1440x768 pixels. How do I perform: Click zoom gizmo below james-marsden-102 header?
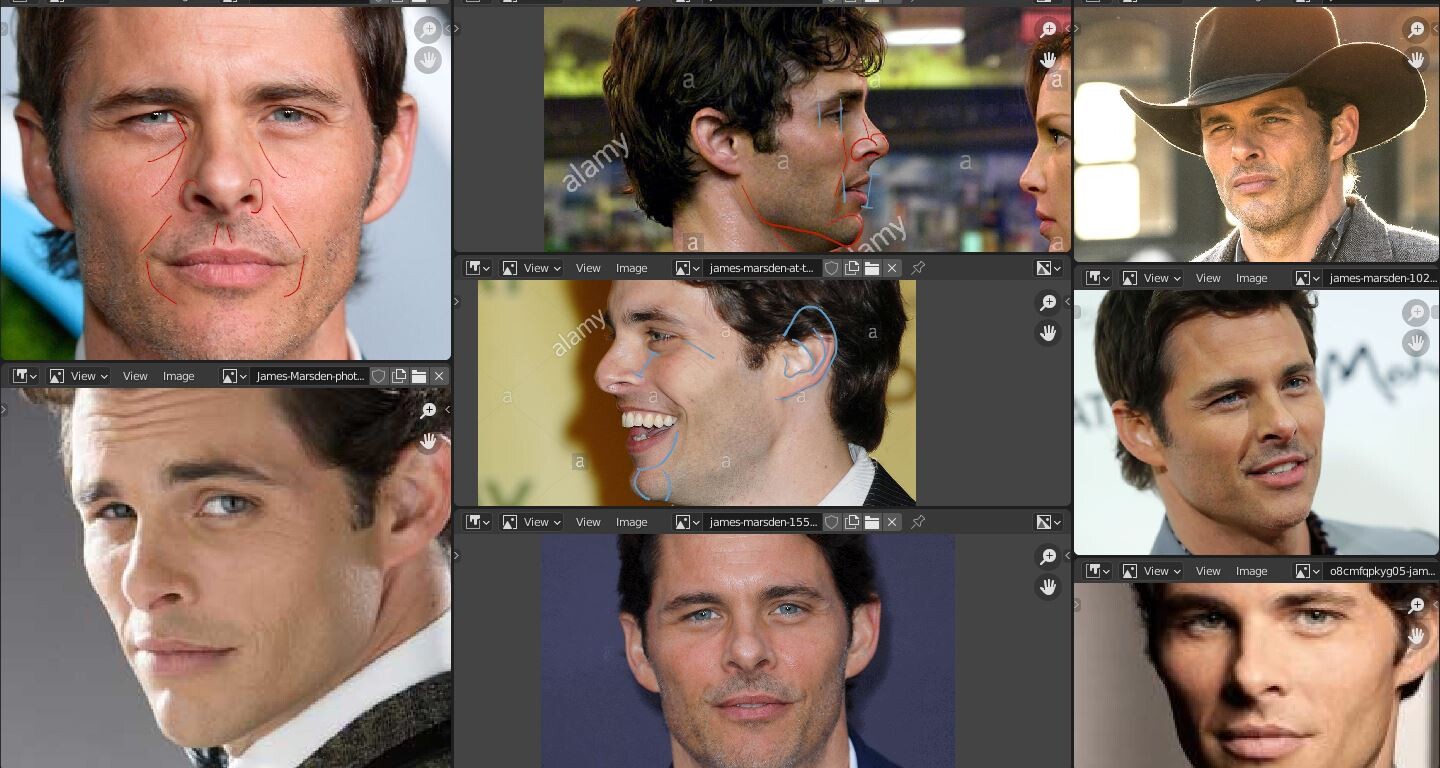(x=1416, y=313)
